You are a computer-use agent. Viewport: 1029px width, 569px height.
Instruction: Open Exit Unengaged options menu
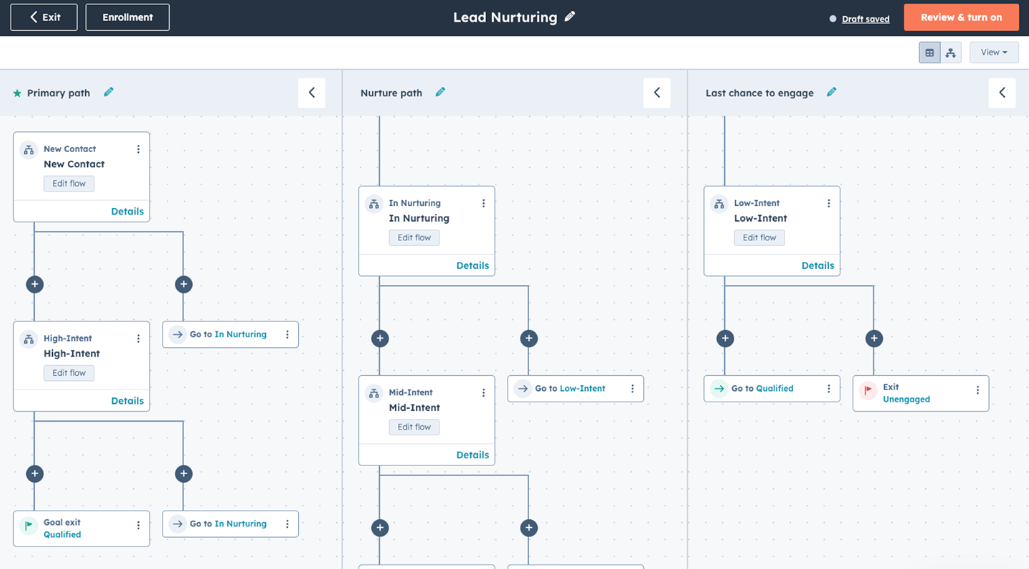point(978,390)
